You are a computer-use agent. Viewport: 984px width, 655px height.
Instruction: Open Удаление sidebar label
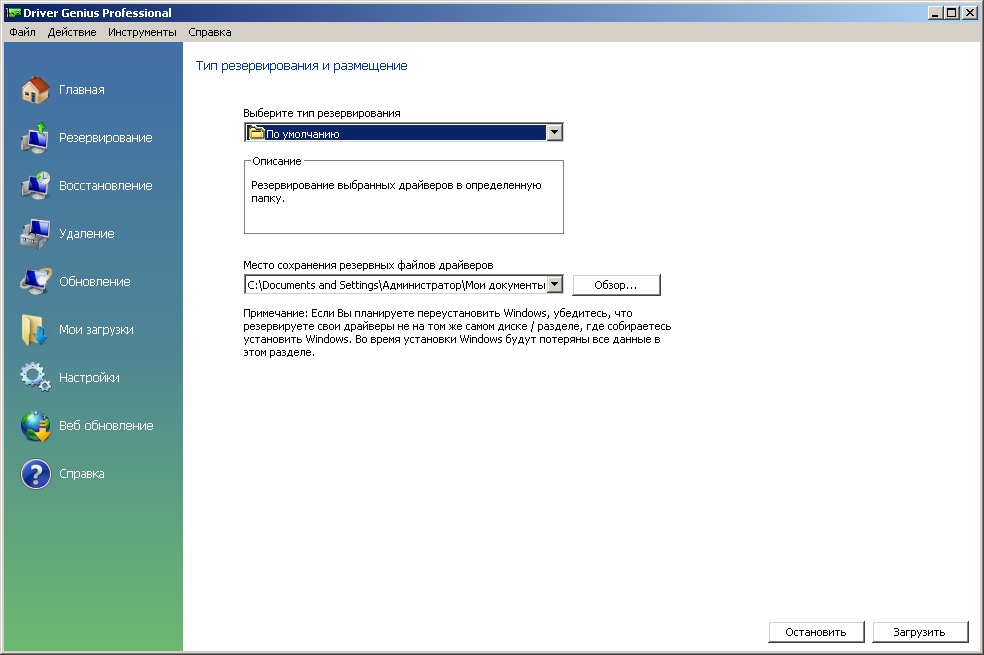[x=87, y=233]
